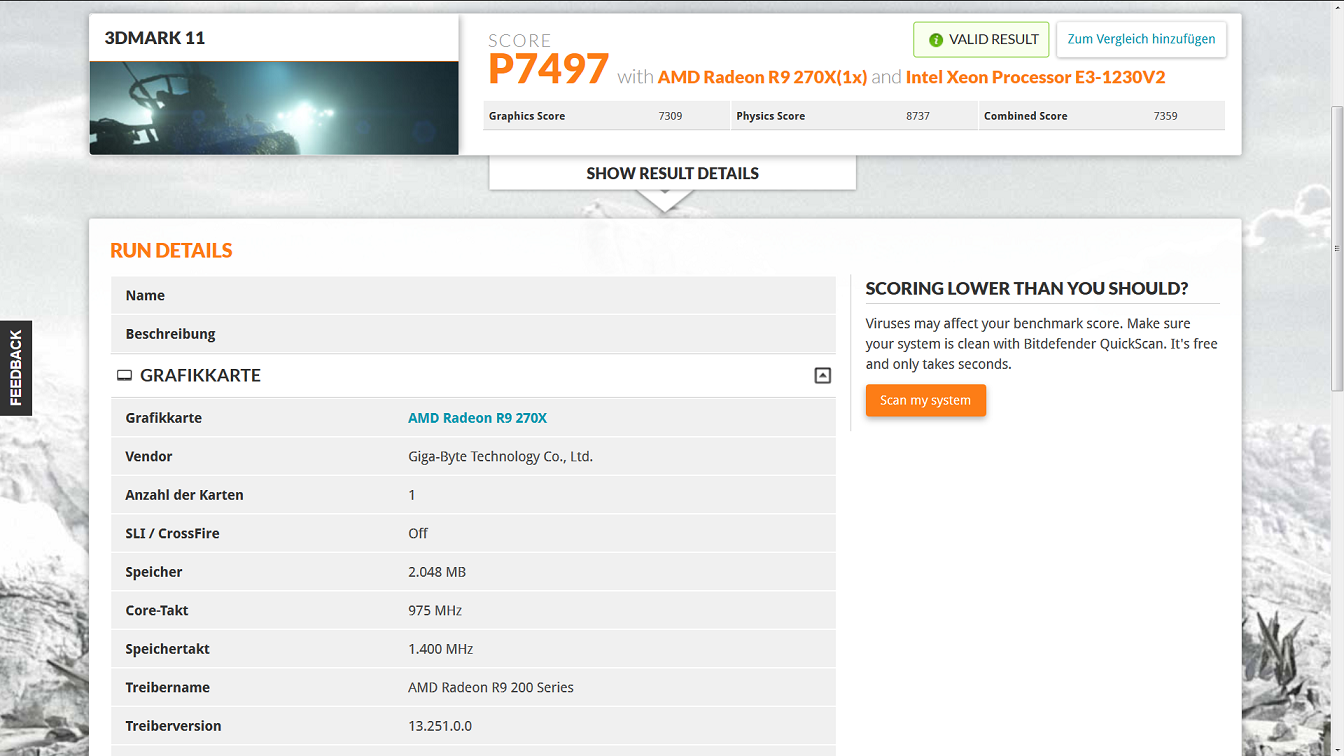Click the '975 MHz' core clock value
Viewport: 1344px width, 756px height.
pyautogui.click(x=435, y=611)
